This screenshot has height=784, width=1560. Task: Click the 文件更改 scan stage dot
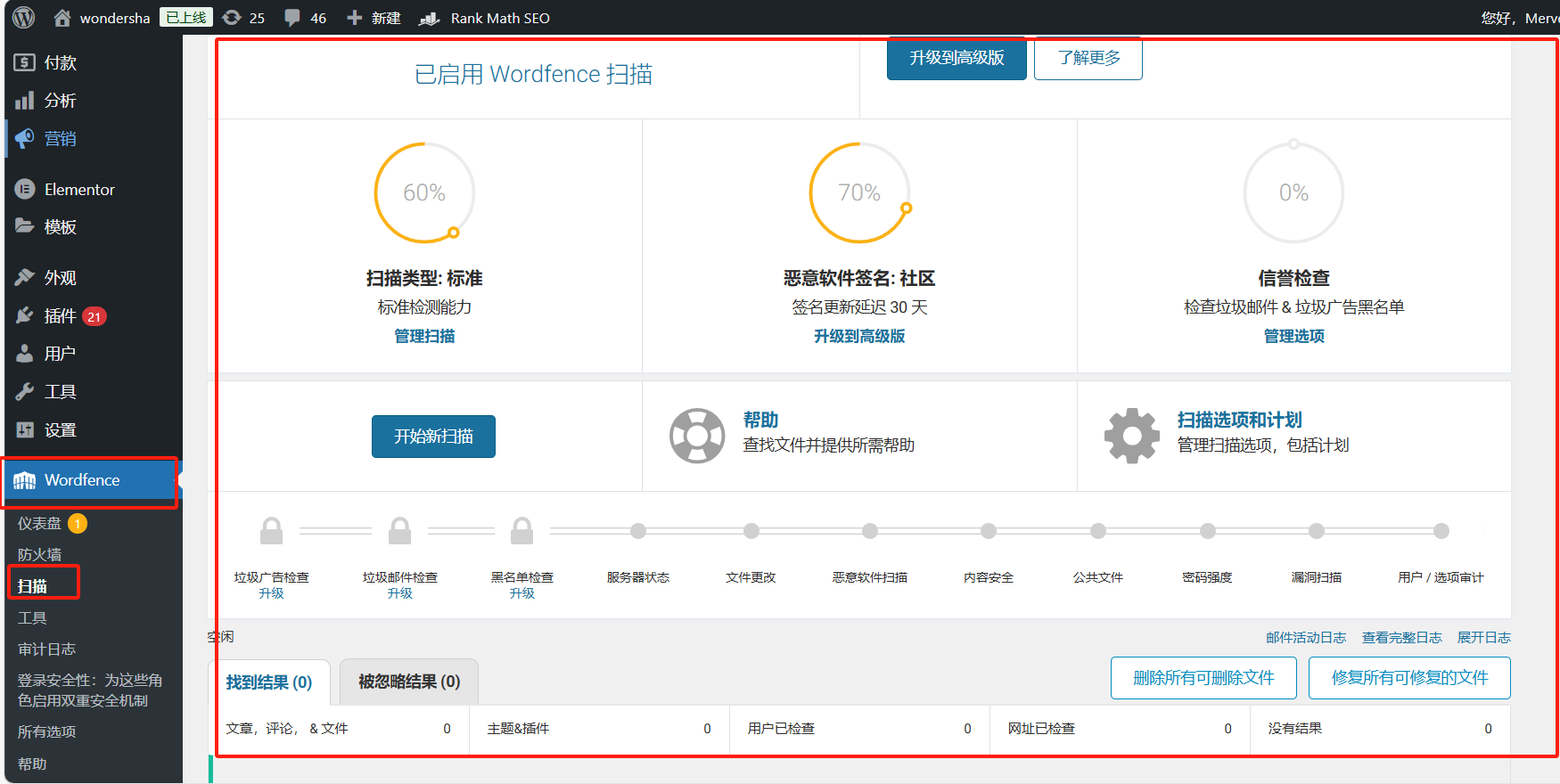(751, 531)
